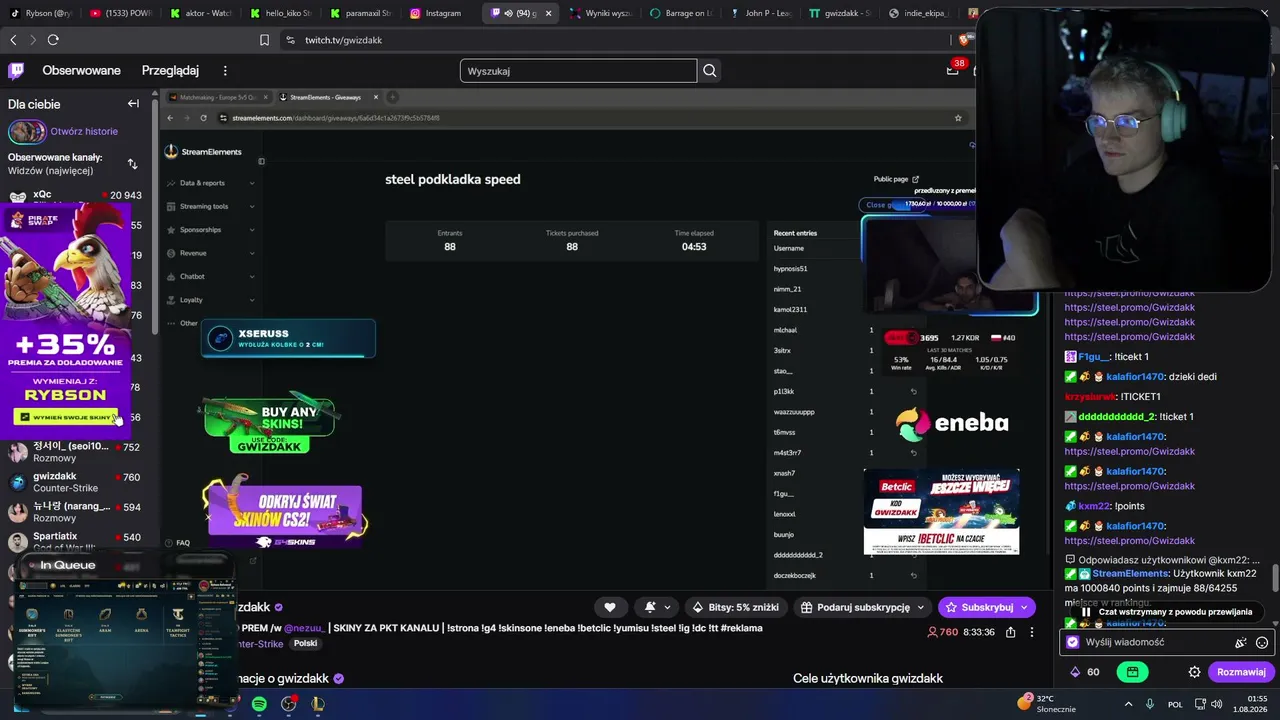The width and height of the screenshot is (1280, 720).
Task: Click the Twitch search magnifier button
Action: click(x=710, y=71)
